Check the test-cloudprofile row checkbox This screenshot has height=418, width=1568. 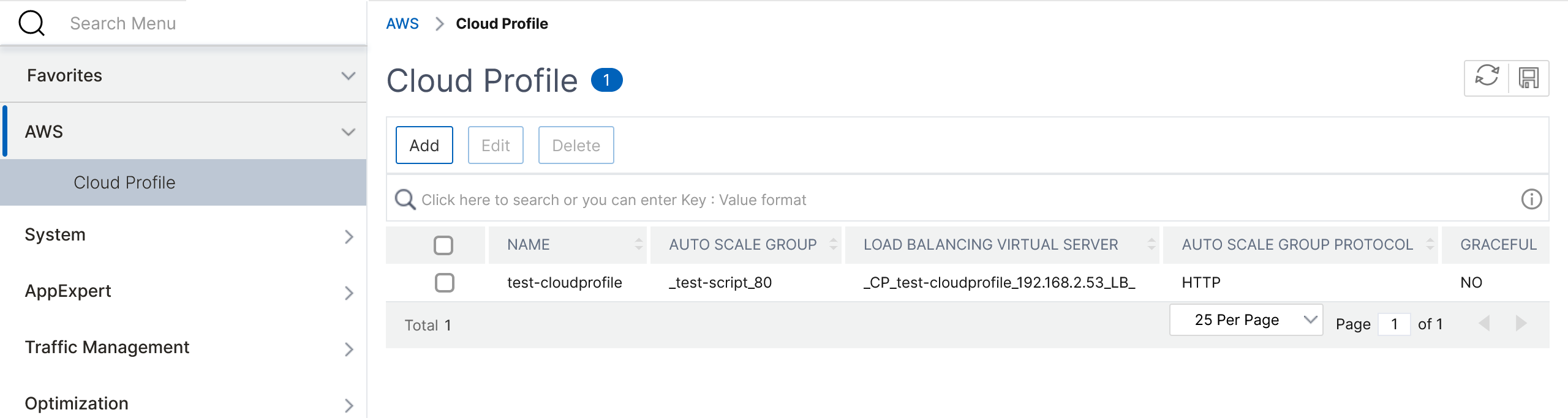tap(445, 283)
